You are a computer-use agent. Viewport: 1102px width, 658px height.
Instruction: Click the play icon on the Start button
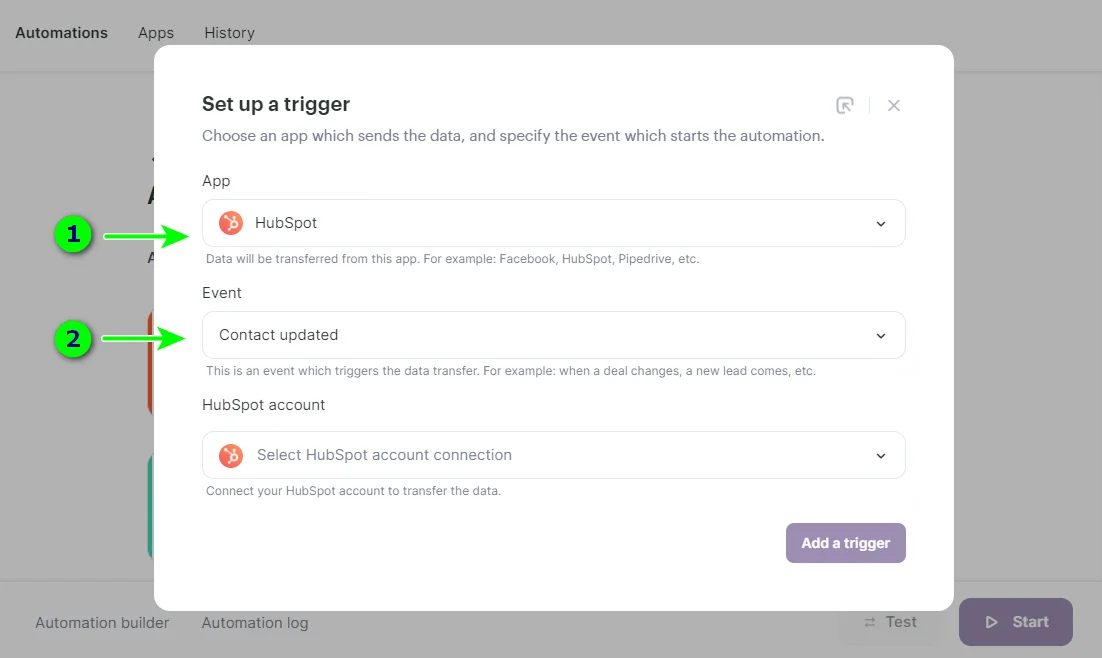click(992, 622)
